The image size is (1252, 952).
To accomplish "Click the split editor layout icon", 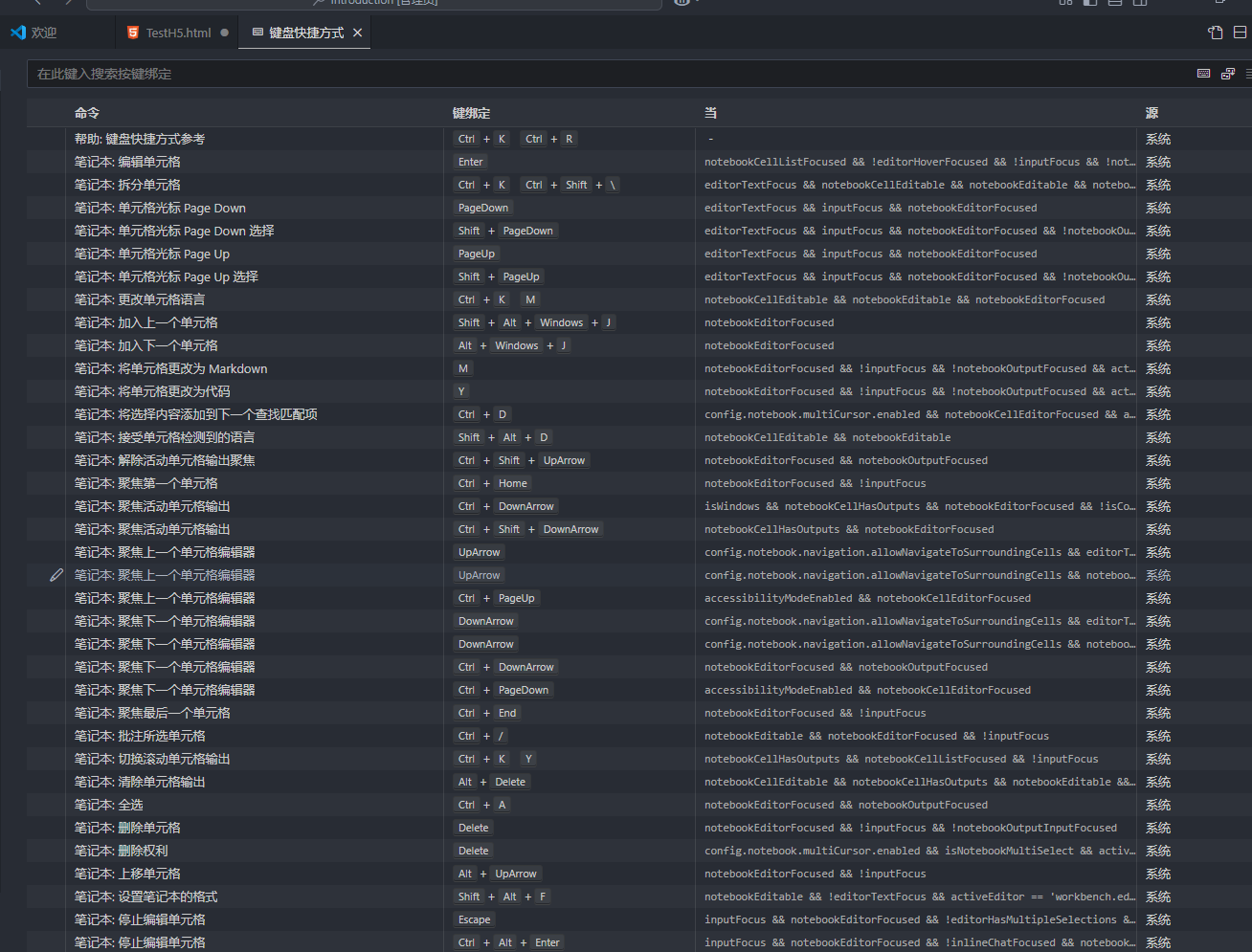I will (1240, 33).
